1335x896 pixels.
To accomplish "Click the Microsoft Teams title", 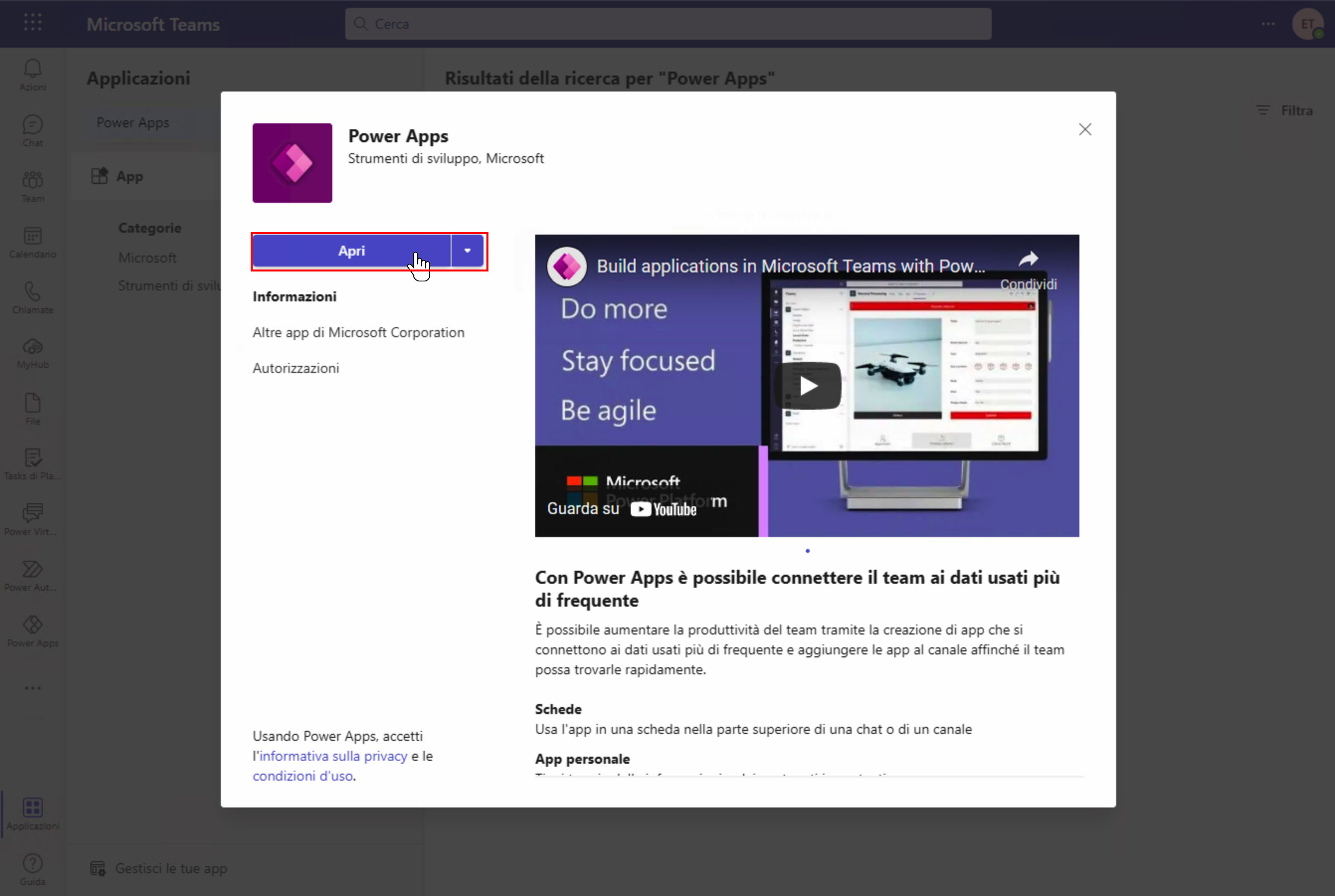I will 153,24.
